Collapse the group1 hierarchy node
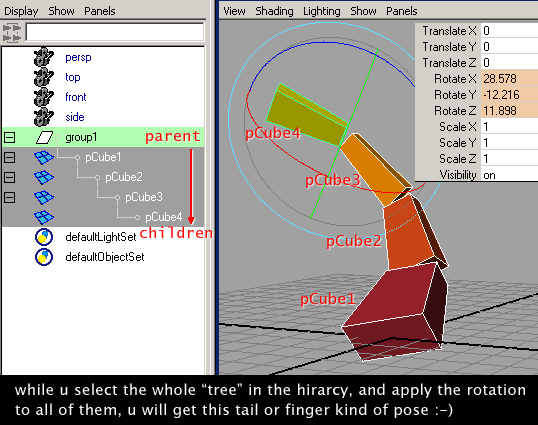Screen dimensions: 538x425 pos(10,138)
